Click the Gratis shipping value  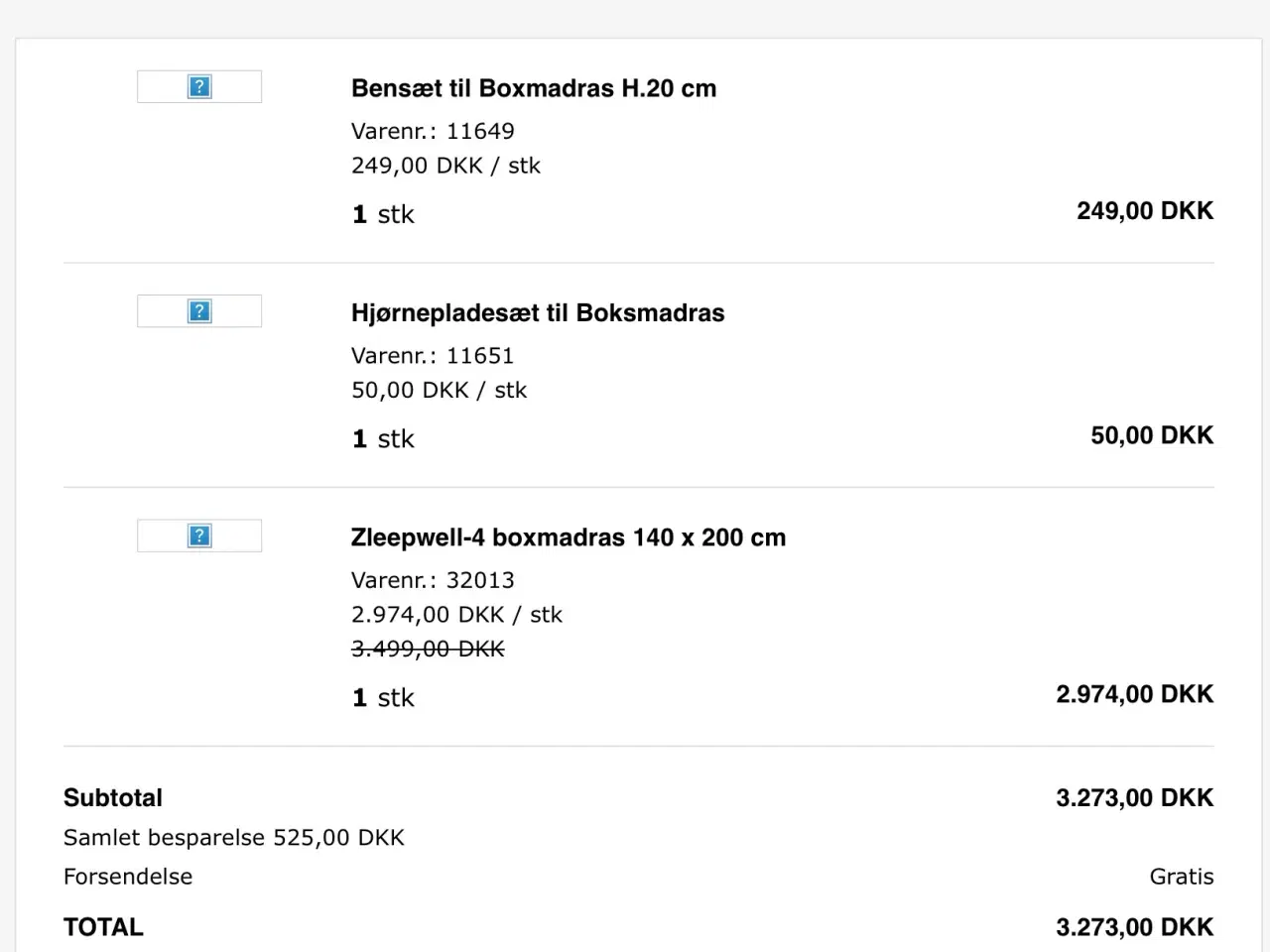[1181, 877]
